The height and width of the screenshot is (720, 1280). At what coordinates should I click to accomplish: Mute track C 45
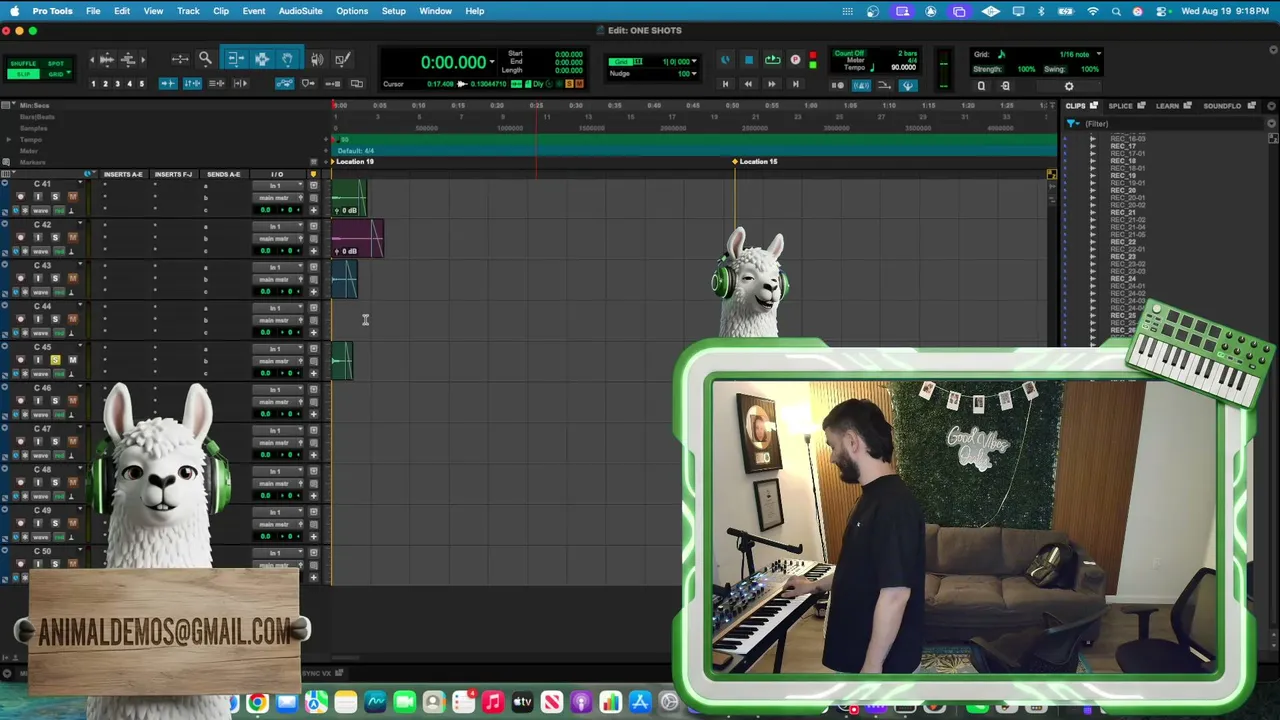(x=72, y=360)
